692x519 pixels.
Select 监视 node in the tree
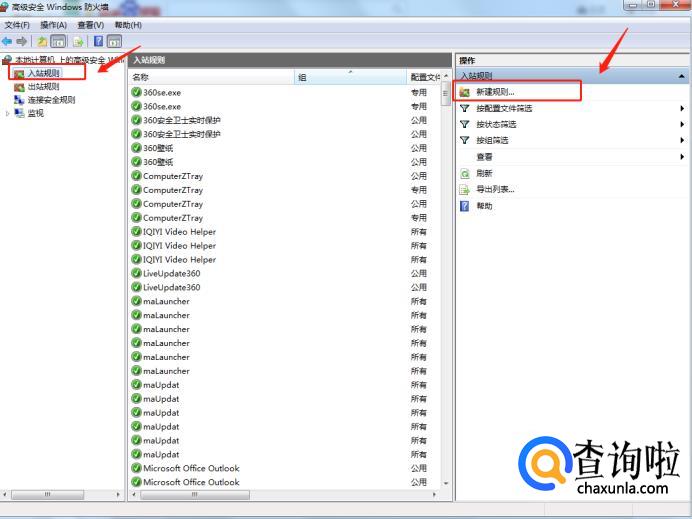(x=36, y=113)
